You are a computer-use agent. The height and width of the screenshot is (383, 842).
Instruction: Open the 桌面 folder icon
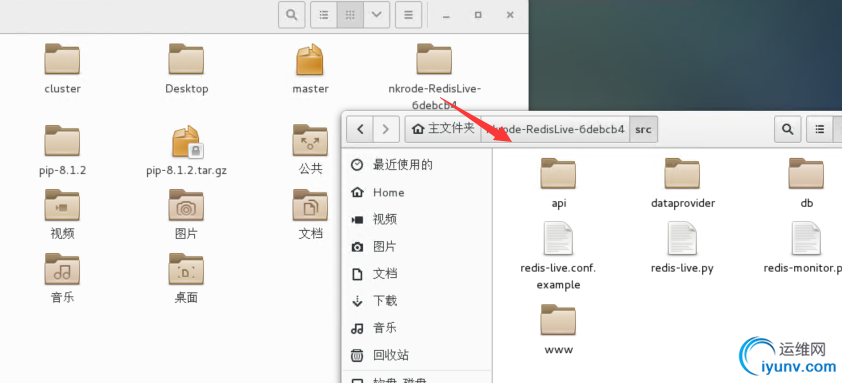click(186, 269)
